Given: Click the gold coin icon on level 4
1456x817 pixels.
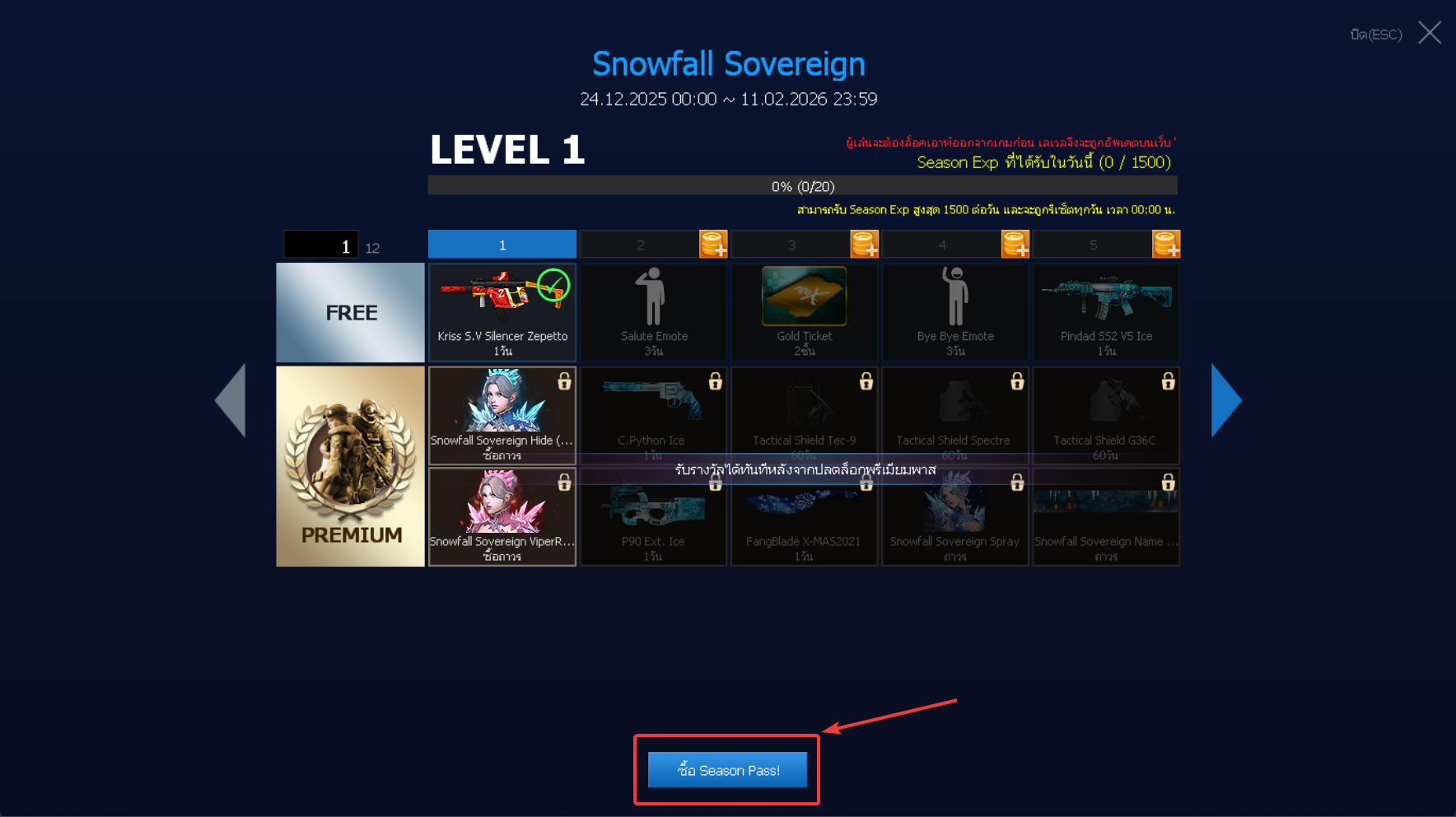Looking at the screenshot, I should [1015, 244].
